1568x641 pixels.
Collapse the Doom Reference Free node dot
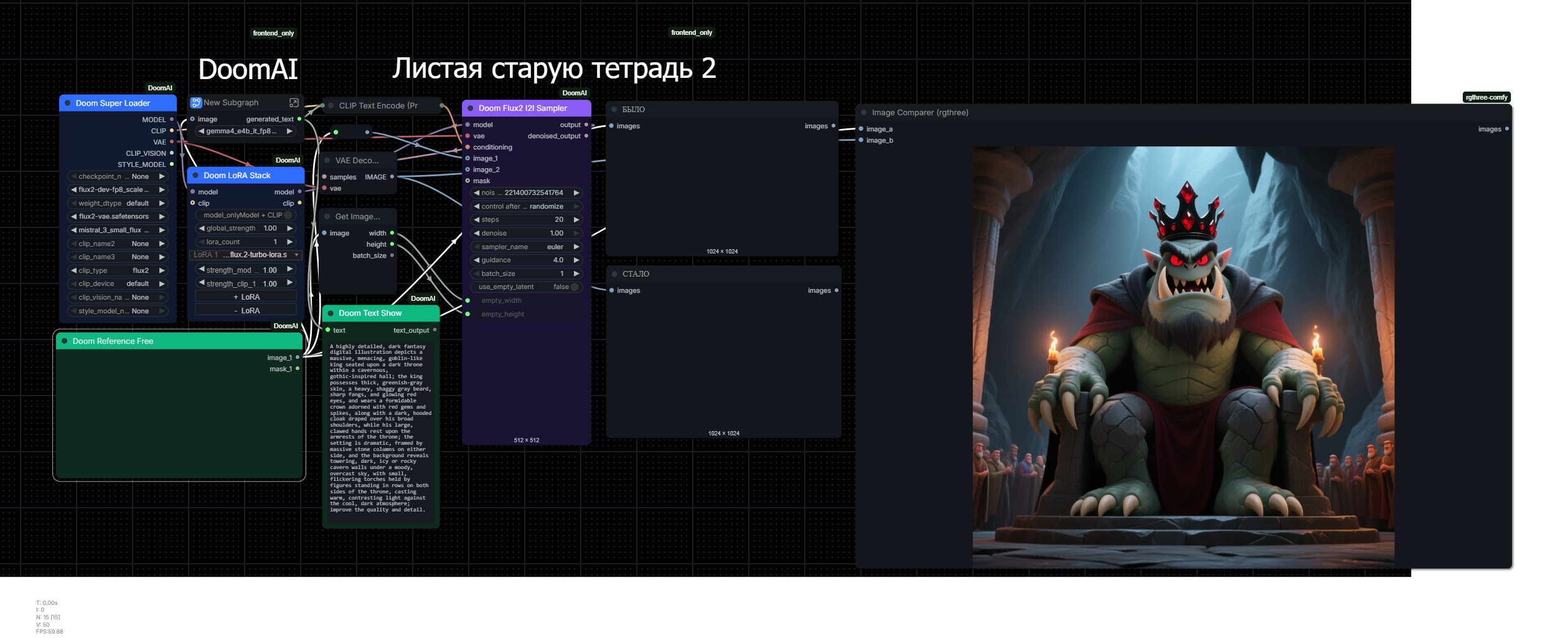click(x=64, y=341)
